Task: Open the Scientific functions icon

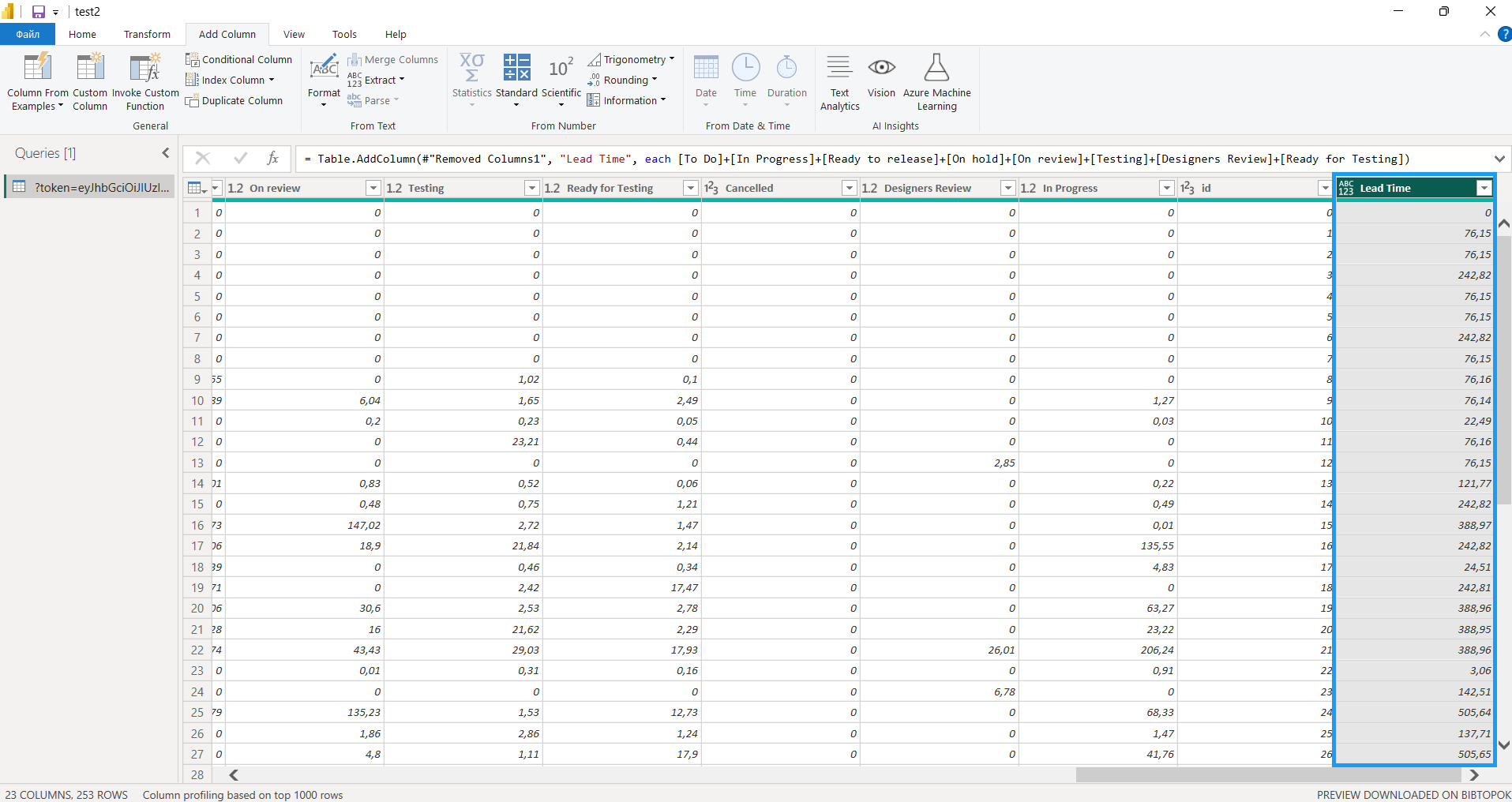Action: 561,69
